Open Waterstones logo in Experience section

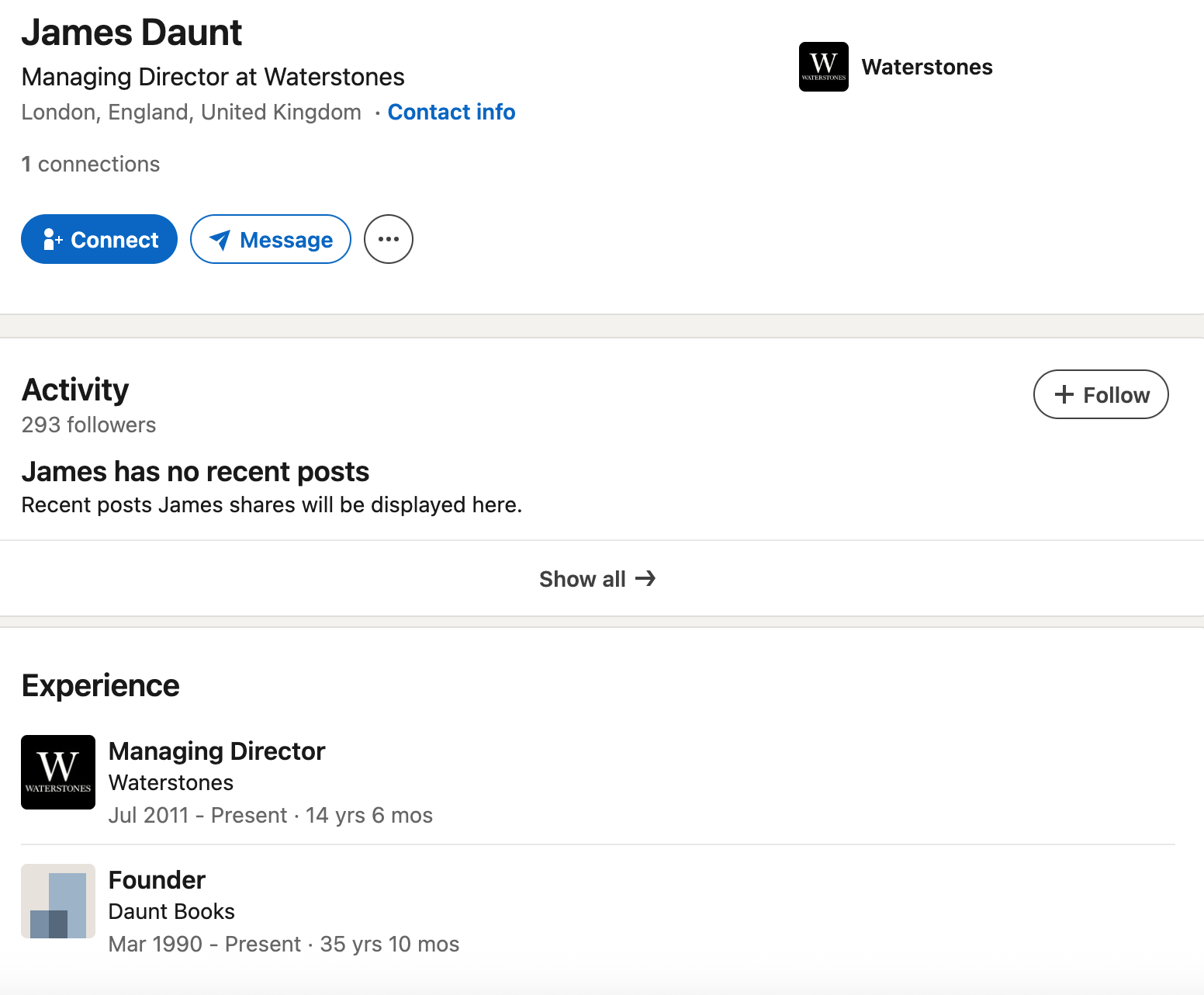58,772
